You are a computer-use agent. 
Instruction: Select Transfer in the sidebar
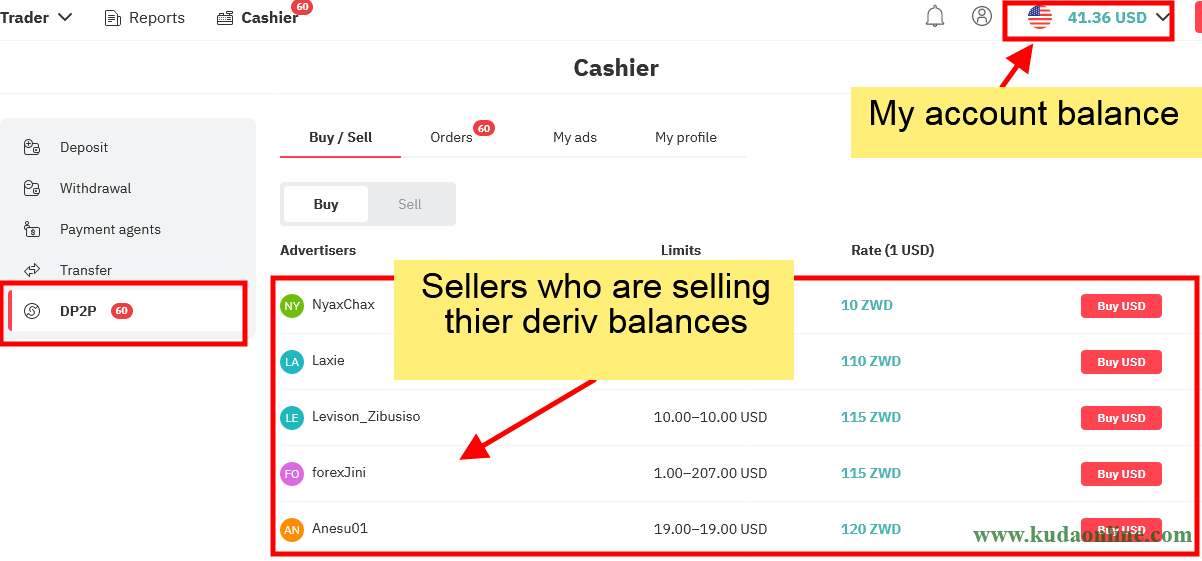[x=86, y=270]
